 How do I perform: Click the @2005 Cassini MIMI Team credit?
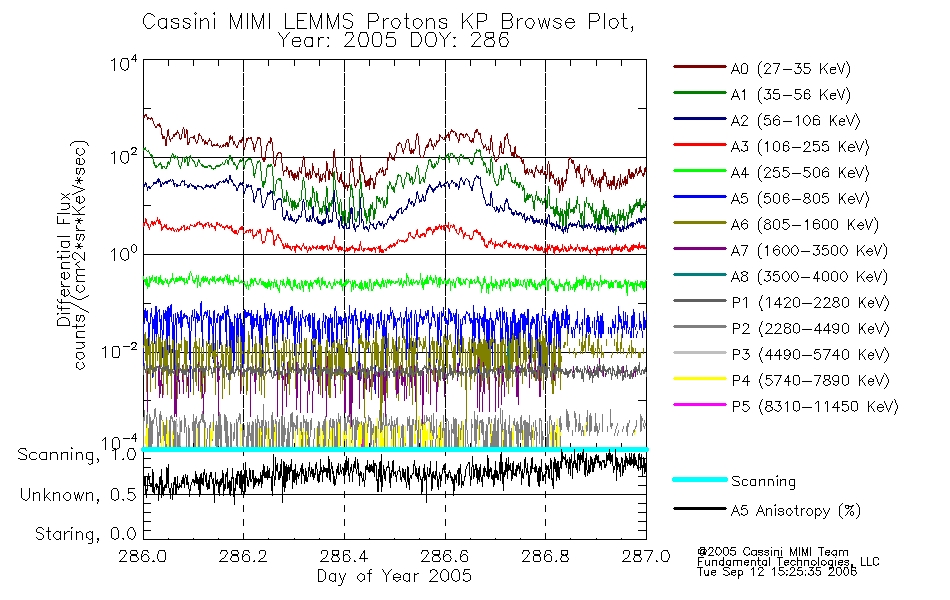click(773, 552)
